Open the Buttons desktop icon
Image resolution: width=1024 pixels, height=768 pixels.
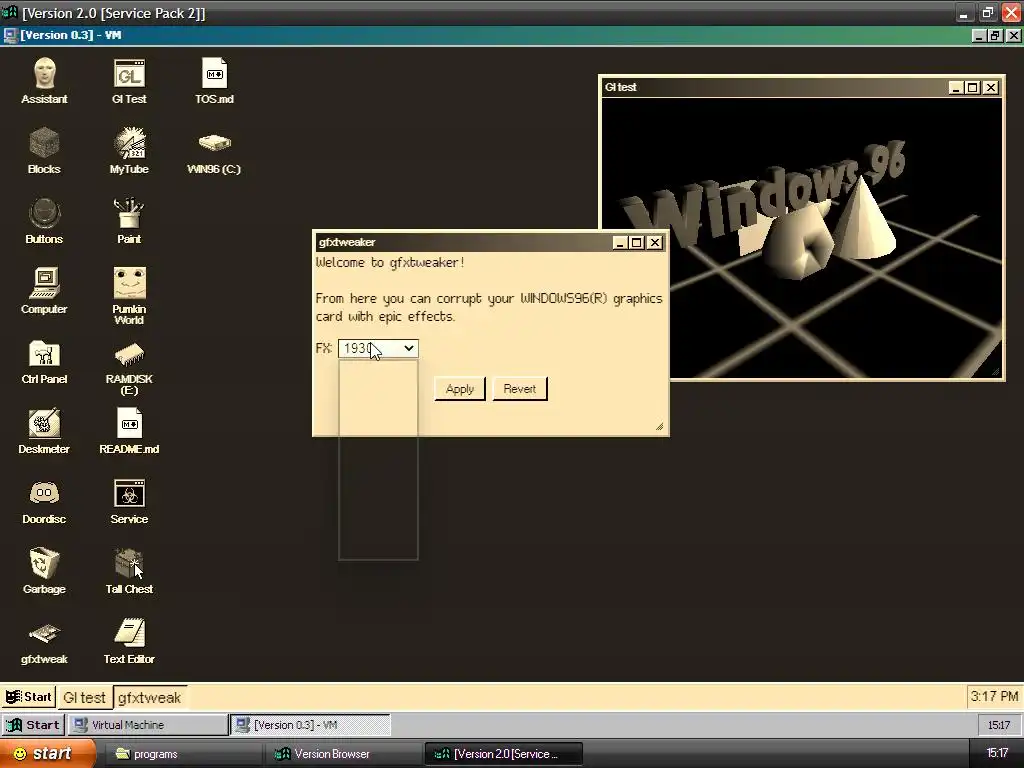click(44, 221)
